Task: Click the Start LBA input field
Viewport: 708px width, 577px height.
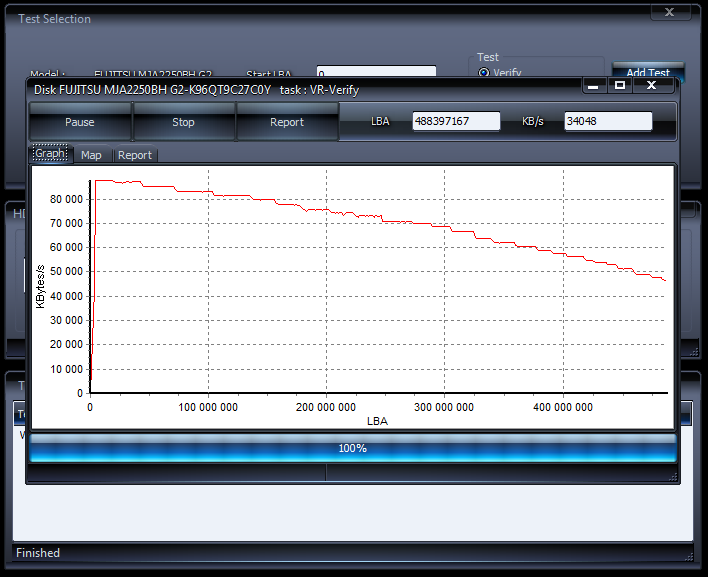Action: coord(376,72)
